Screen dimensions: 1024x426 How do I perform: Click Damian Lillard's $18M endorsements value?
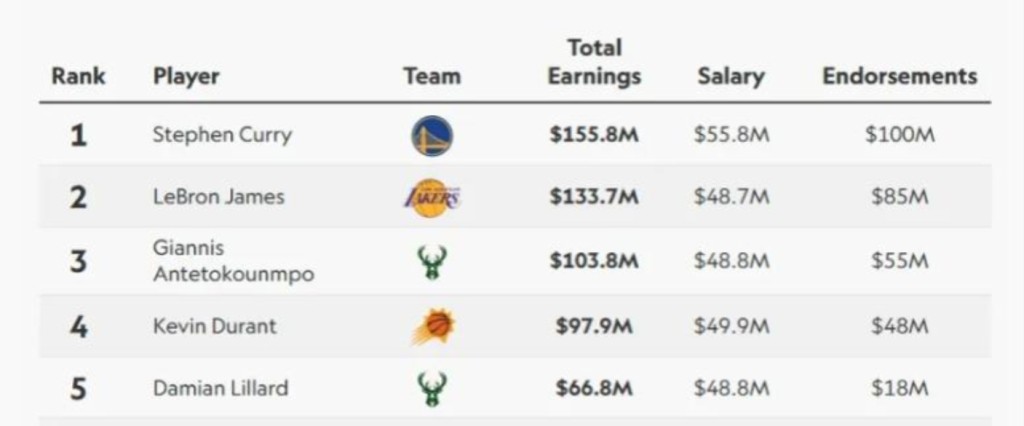899,389
